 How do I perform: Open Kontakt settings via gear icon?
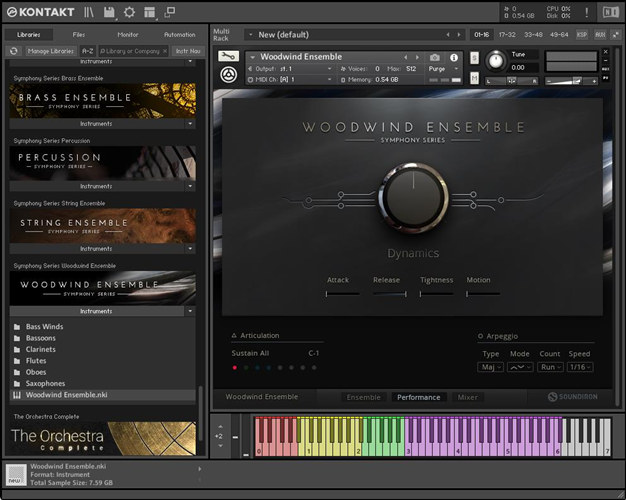coord(128,12)
